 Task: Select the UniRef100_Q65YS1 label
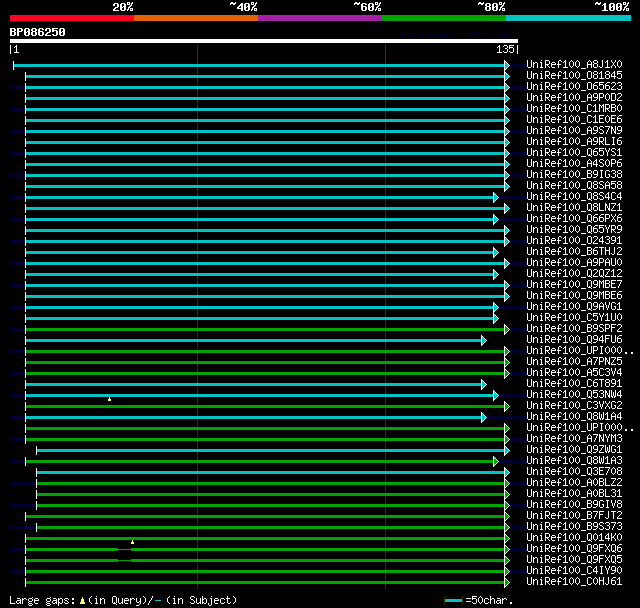pos(574,153)
